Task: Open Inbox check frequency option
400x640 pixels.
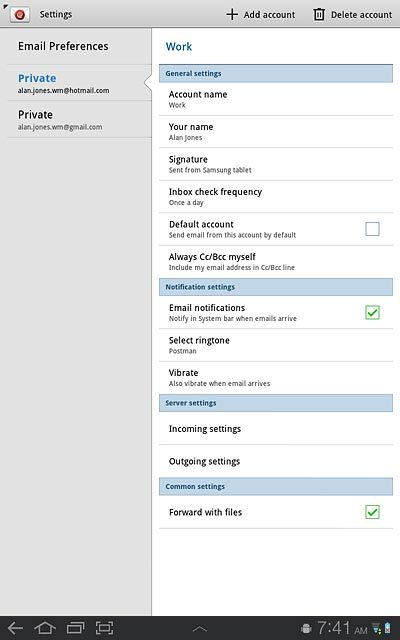Action: click(x=276, y=197)
